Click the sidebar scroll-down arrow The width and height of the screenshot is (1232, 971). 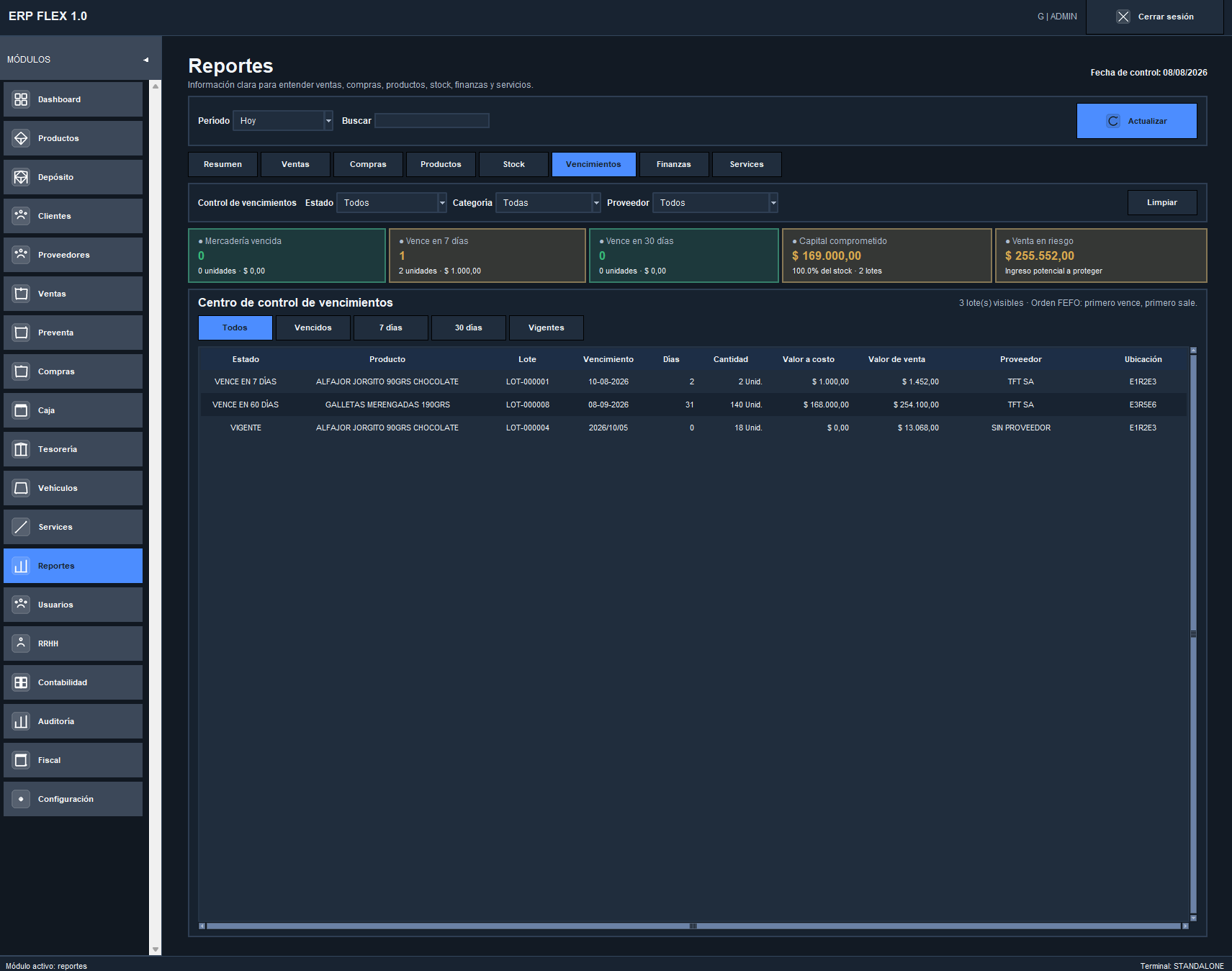(x=155, y=949)
